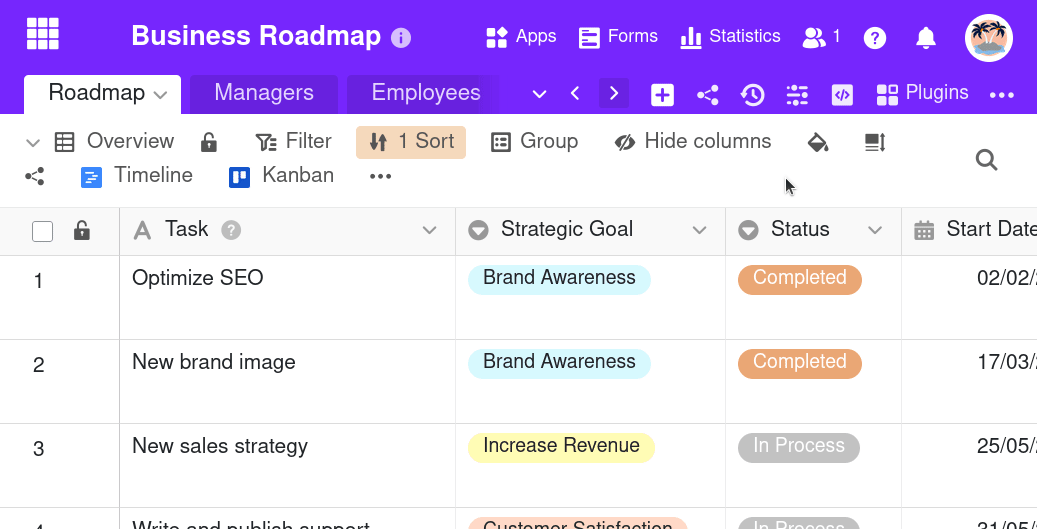Toggle the view lock icon beside Overview
1037x529 pixels.
(x=208, y=142)
